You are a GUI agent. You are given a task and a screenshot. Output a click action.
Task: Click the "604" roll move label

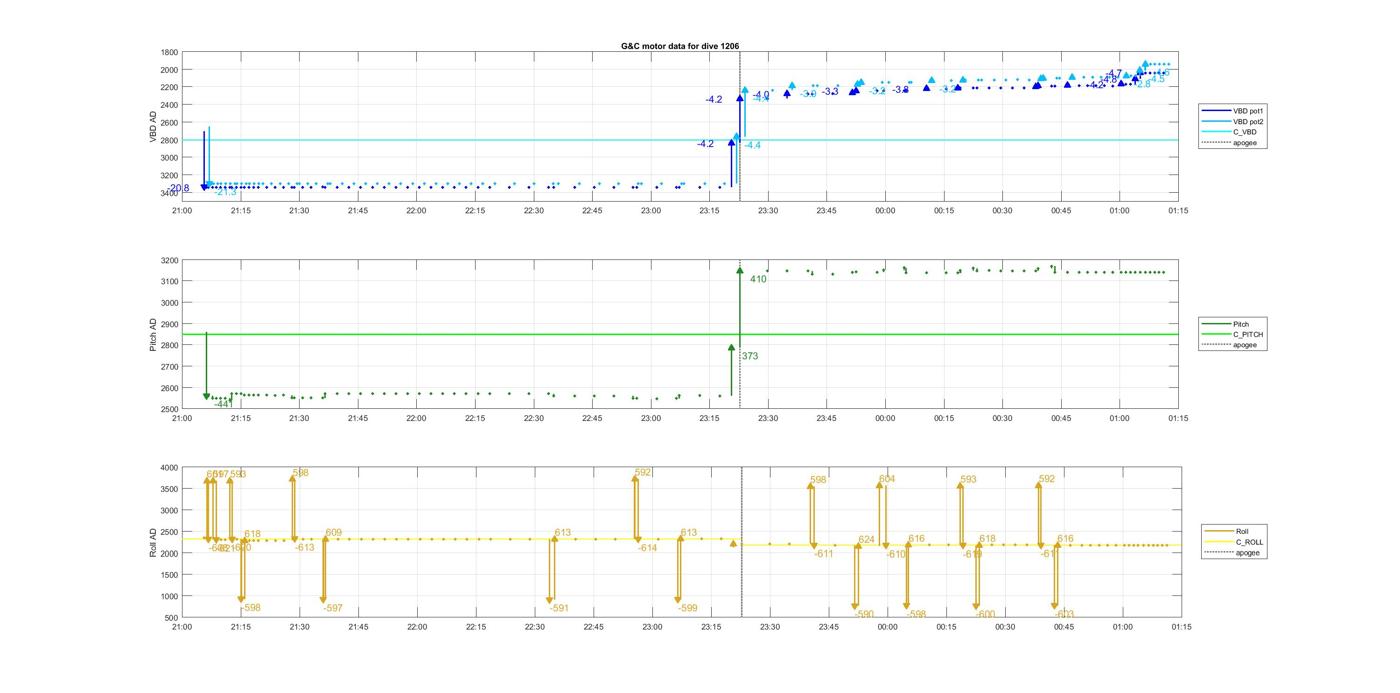click(x=887, y=479)
